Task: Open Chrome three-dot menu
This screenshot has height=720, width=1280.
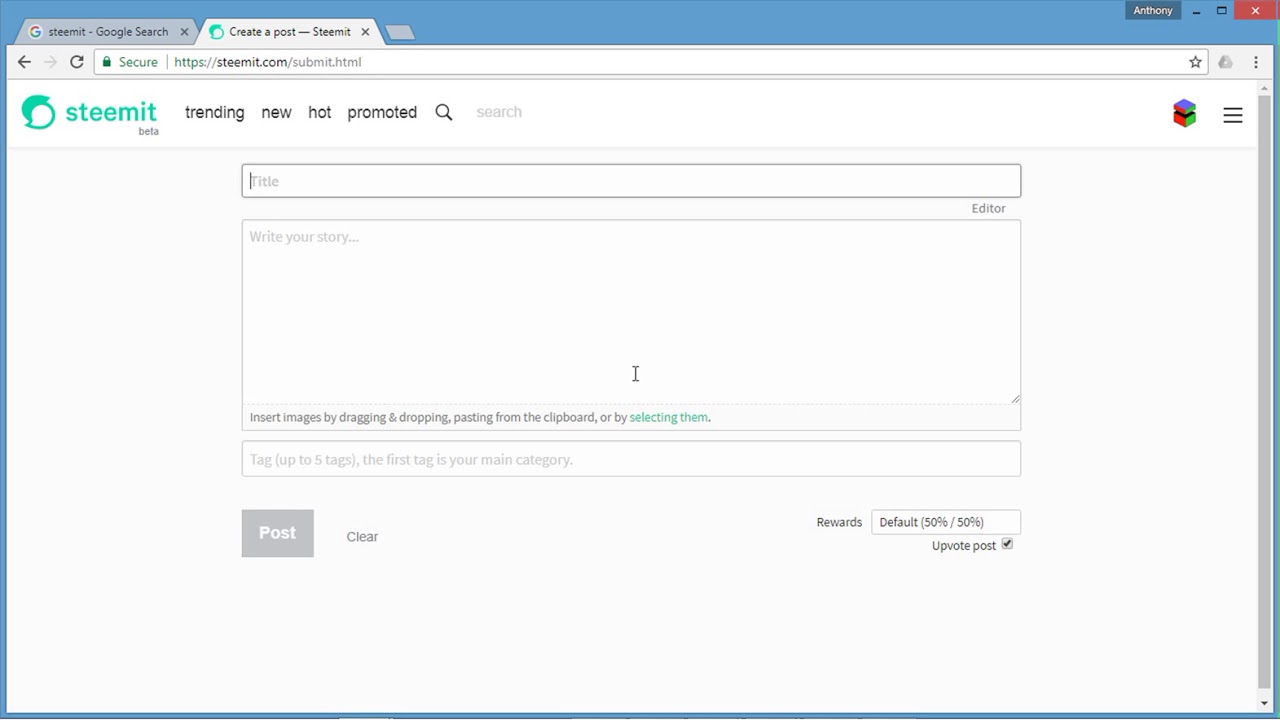Action: [1256, 62]
